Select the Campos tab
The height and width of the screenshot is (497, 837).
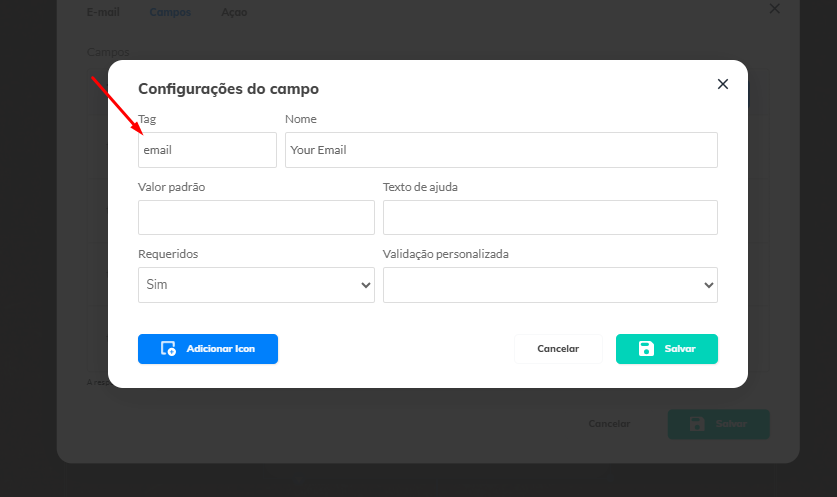point(170,13)
